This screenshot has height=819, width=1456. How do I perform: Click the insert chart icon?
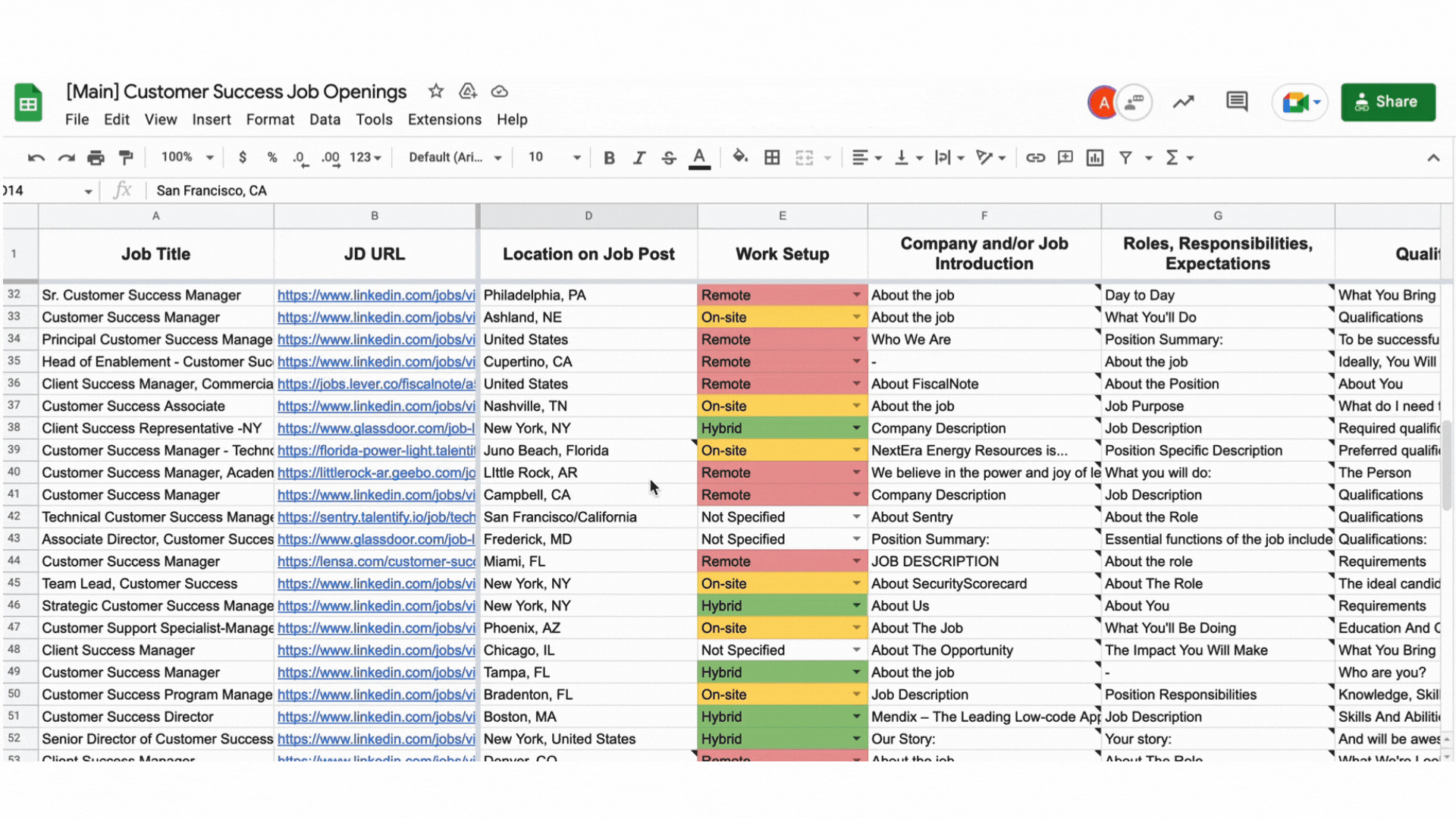tap(1094, 158)
